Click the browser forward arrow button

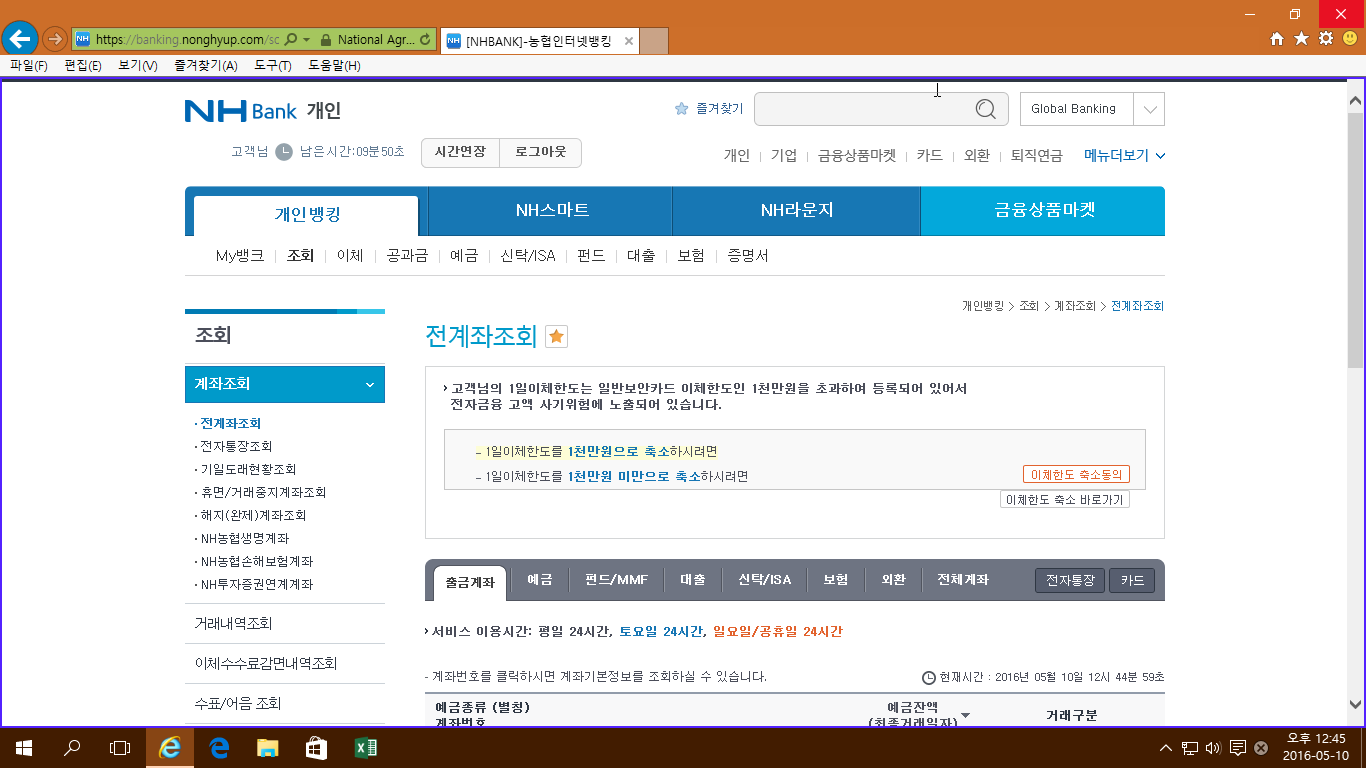click(x=55, y=39)
